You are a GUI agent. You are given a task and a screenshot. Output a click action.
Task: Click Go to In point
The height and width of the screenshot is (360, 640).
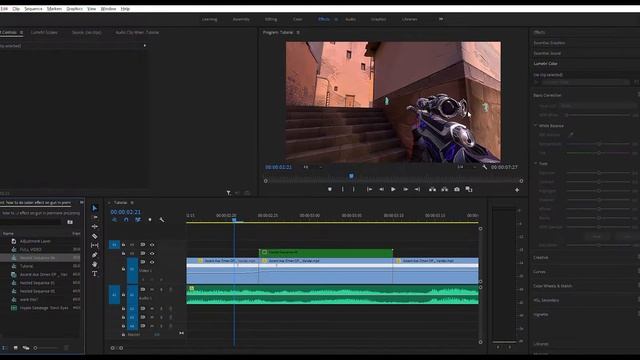[x=369, y=189]
